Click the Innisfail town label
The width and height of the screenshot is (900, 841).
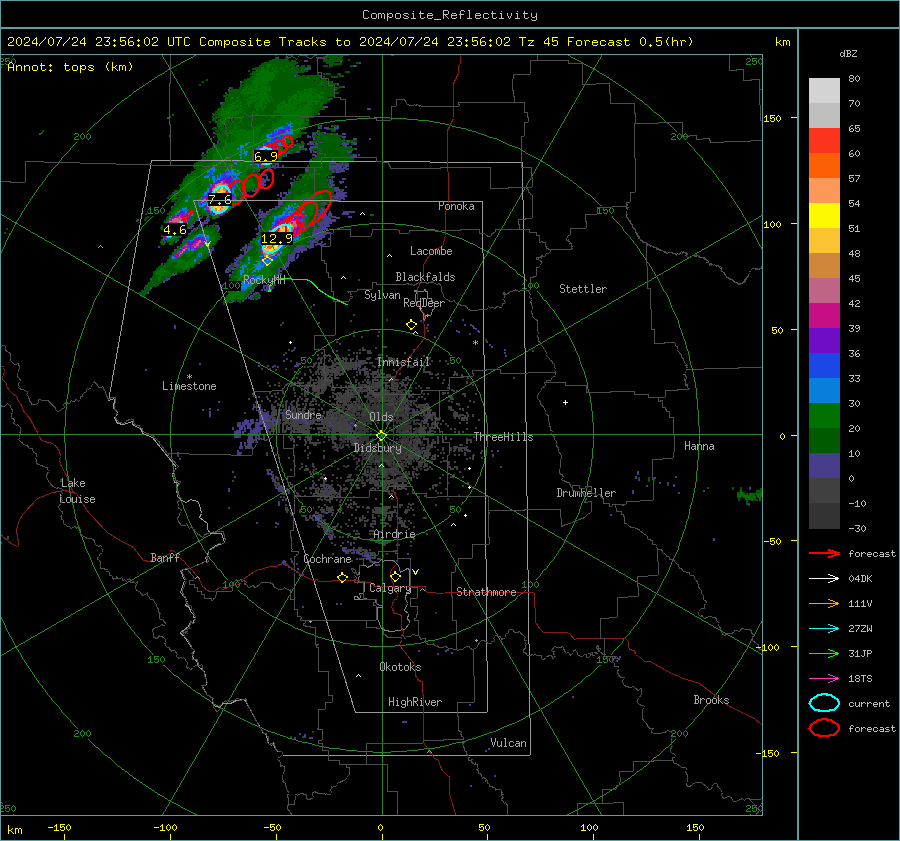(404, 362)
